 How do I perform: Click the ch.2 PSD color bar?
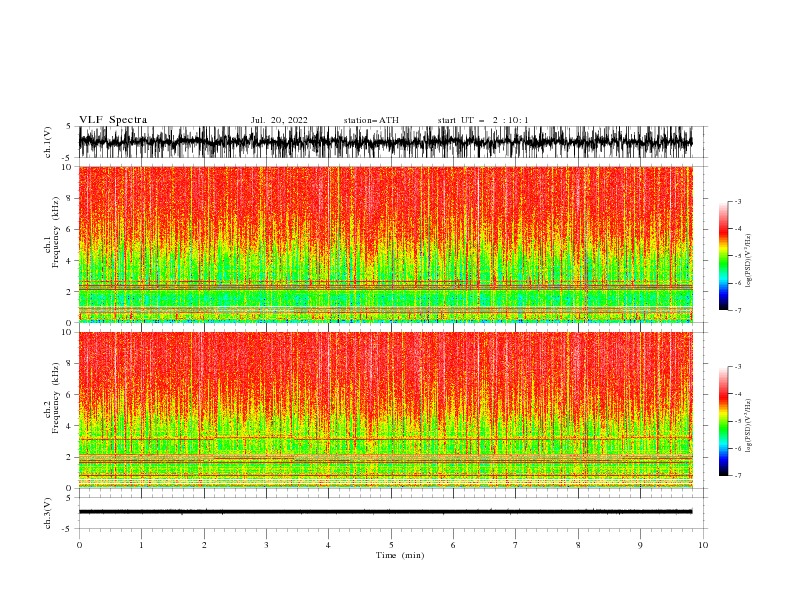point(723,421)
